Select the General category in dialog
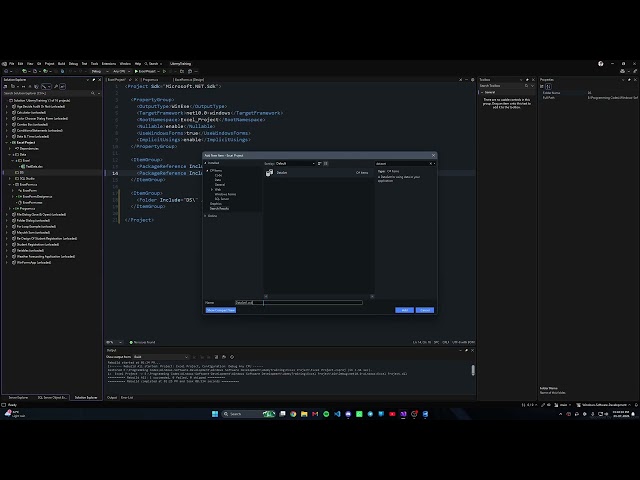The width and height of the screenshot is (640, 480). click(220, 185)
